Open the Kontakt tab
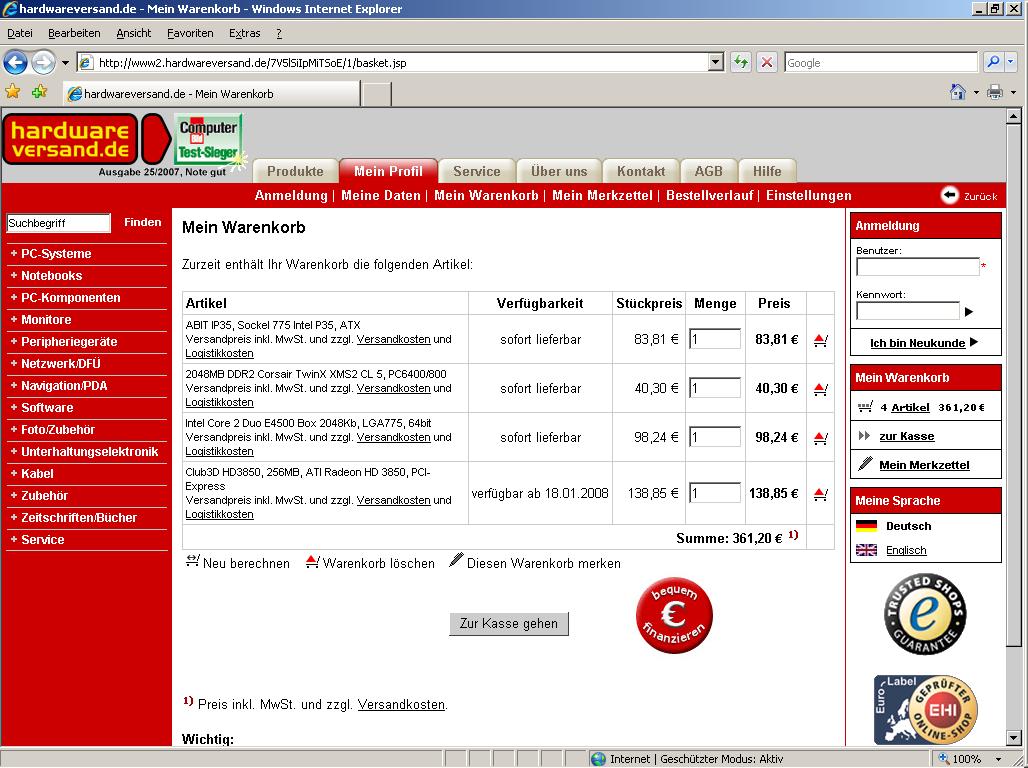Viewport: 1028px width, 768px height. [x=641, y=171]
